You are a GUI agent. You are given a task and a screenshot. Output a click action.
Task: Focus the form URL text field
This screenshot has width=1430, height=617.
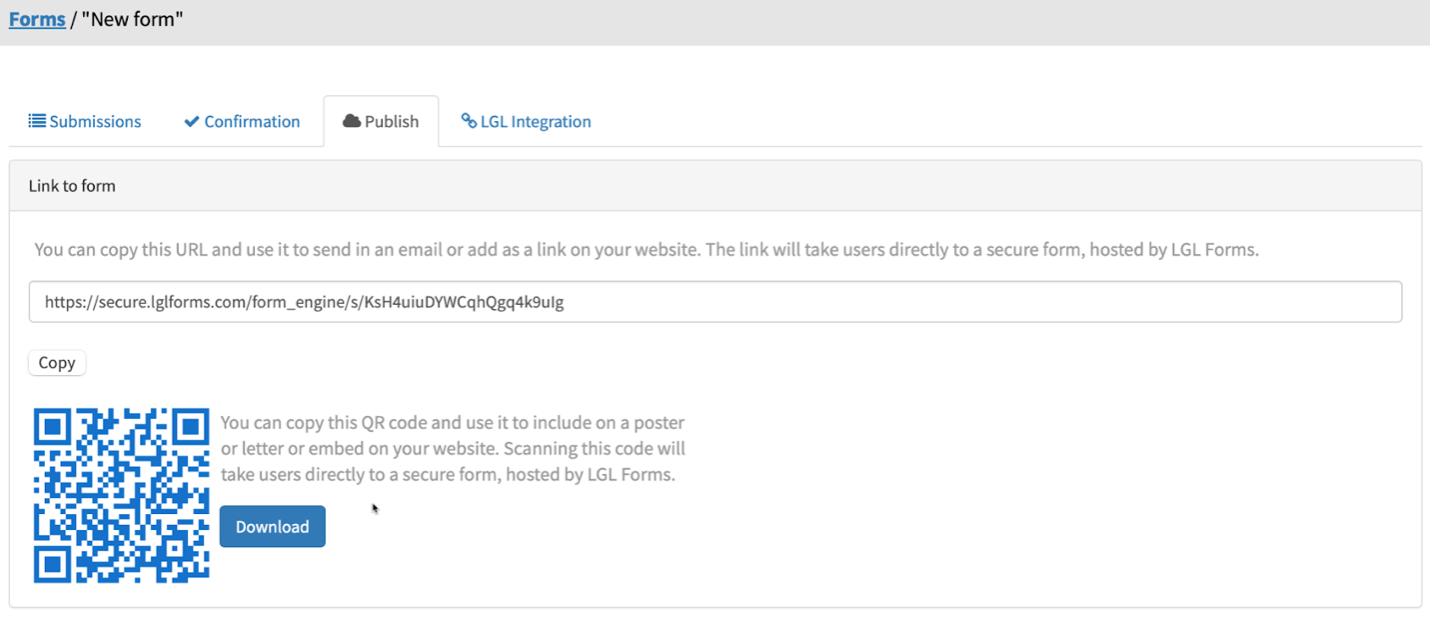[x=715, y=302]
